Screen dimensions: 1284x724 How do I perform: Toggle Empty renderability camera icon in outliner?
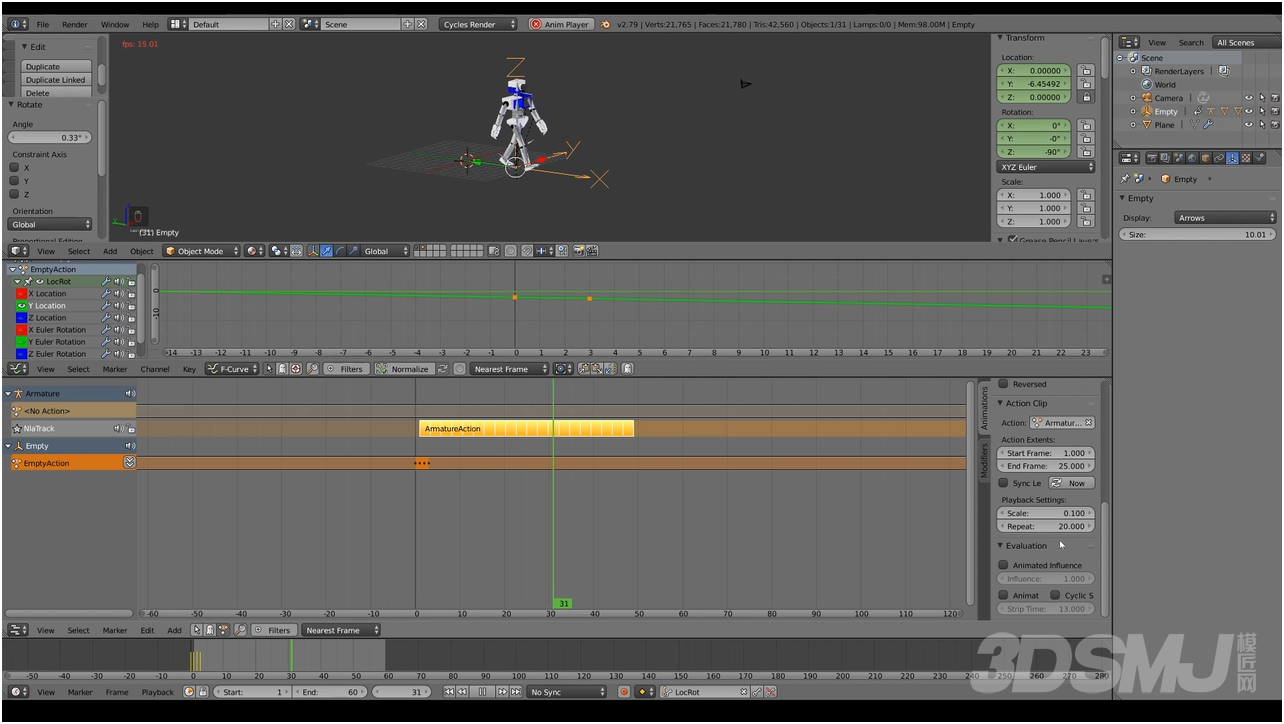coord(1274,112)
